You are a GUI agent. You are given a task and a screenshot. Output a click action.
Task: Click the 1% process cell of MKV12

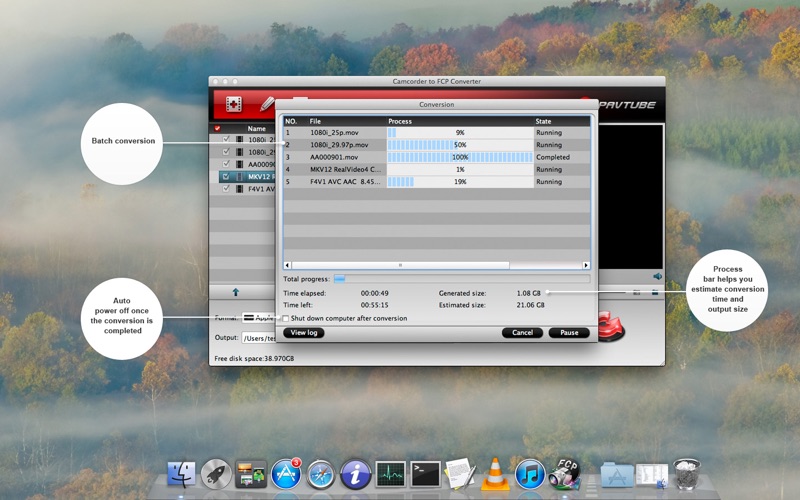coord(460,169)
